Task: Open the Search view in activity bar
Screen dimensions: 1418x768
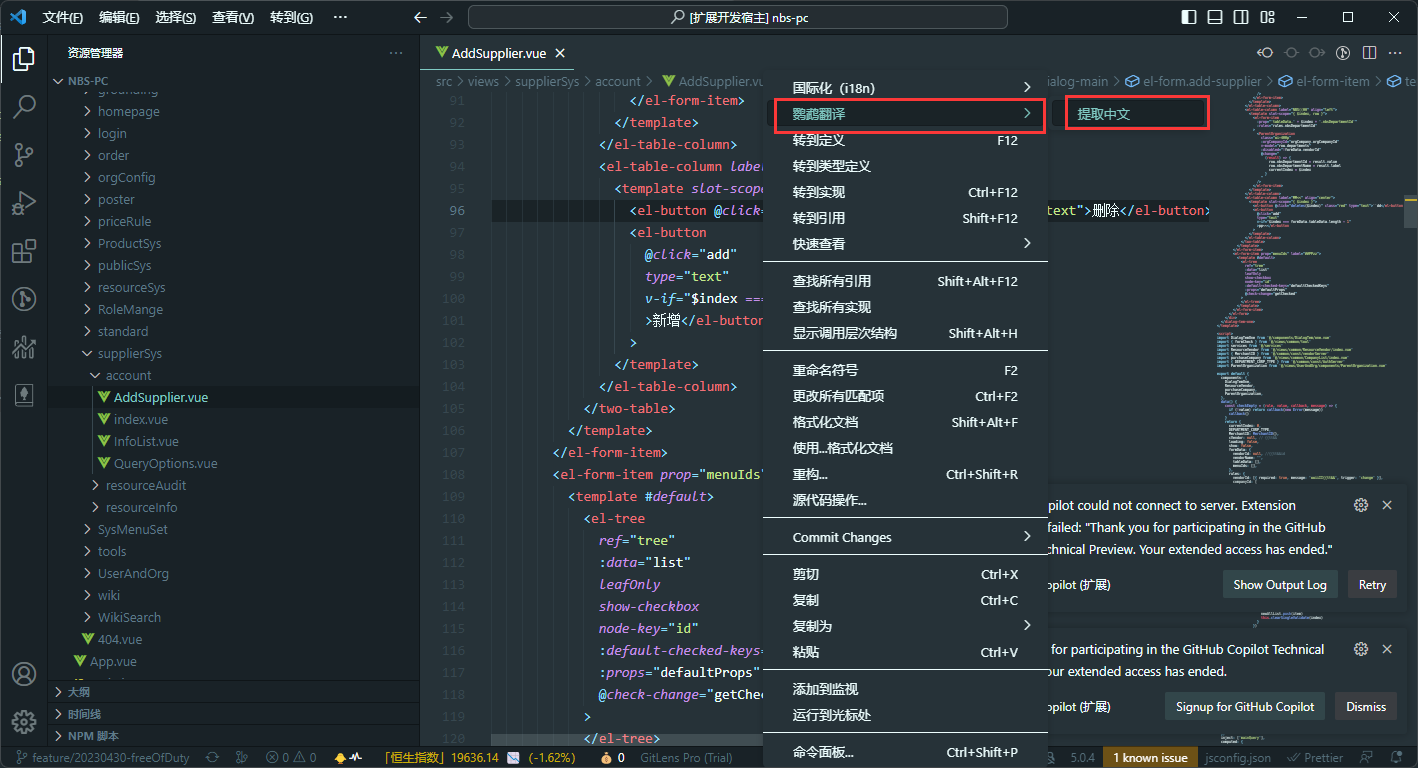Action: coord(24,106)
